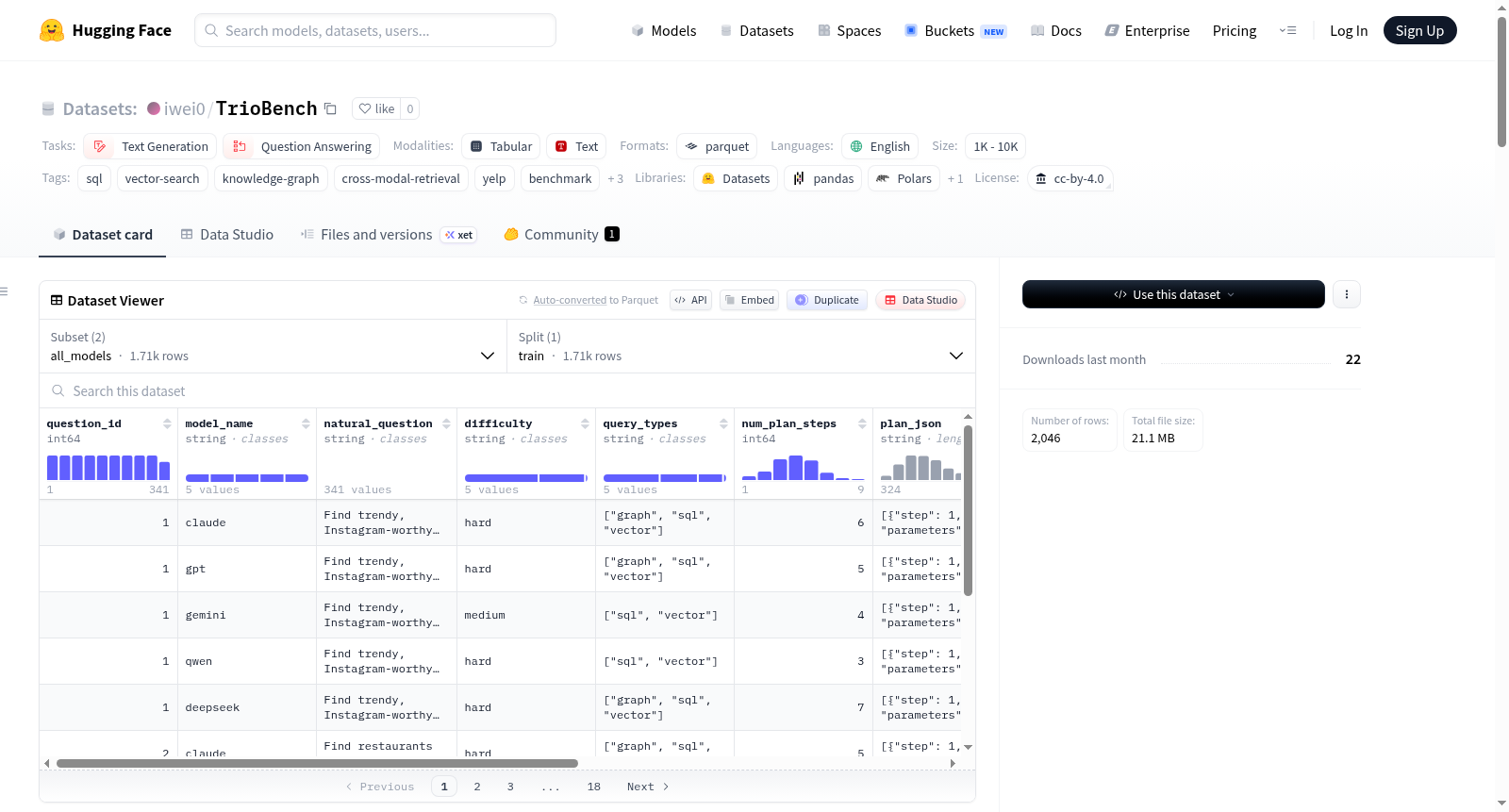Click the table's horizontal scrollbar thumb

pyautogui.click(x=317, y=763)
